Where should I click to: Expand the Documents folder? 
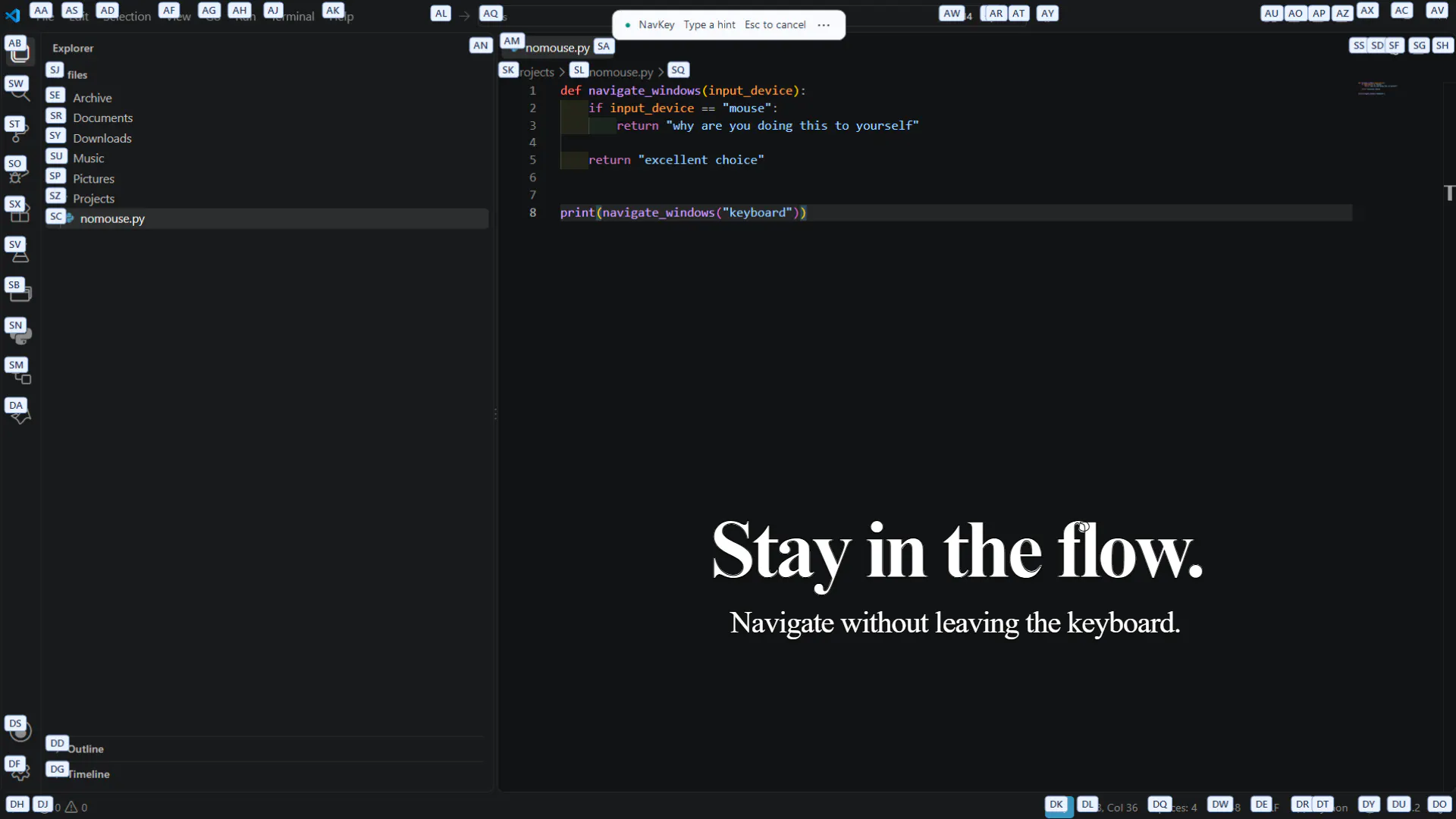click(x=265, y=118)
